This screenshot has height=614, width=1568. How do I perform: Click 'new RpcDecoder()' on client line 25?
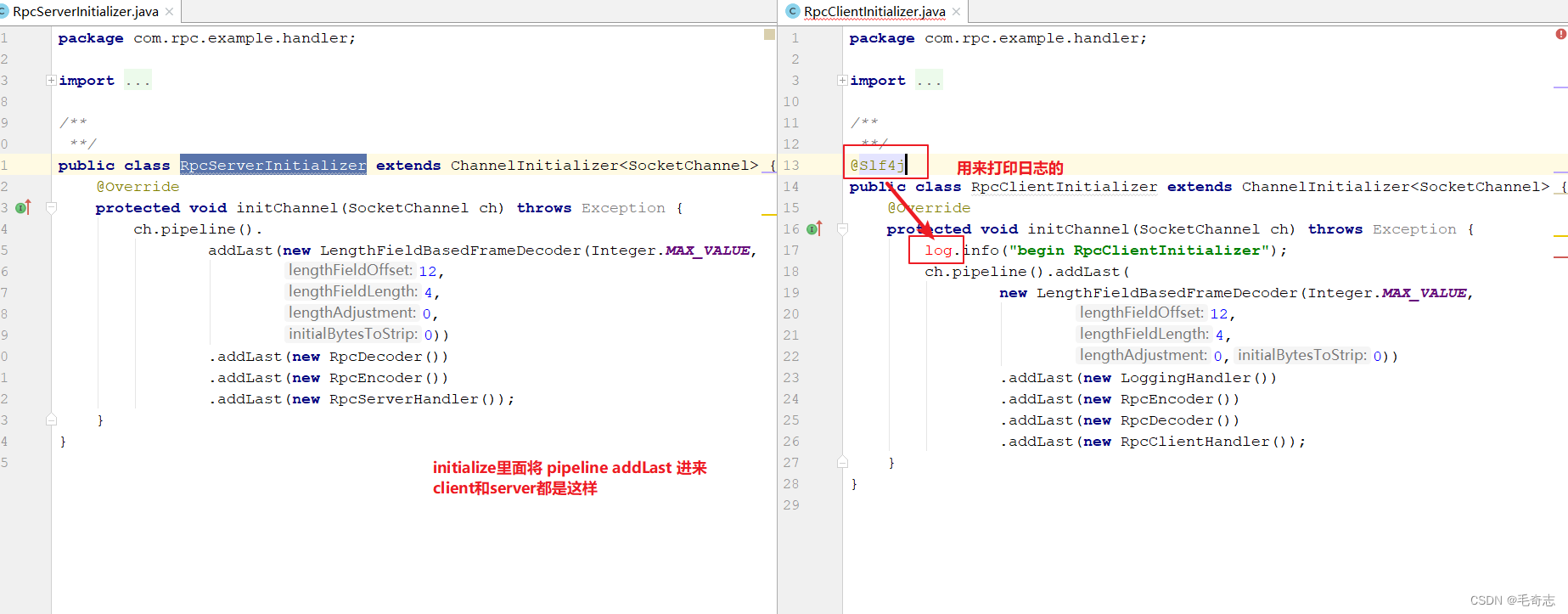[x=1156, y=420]
